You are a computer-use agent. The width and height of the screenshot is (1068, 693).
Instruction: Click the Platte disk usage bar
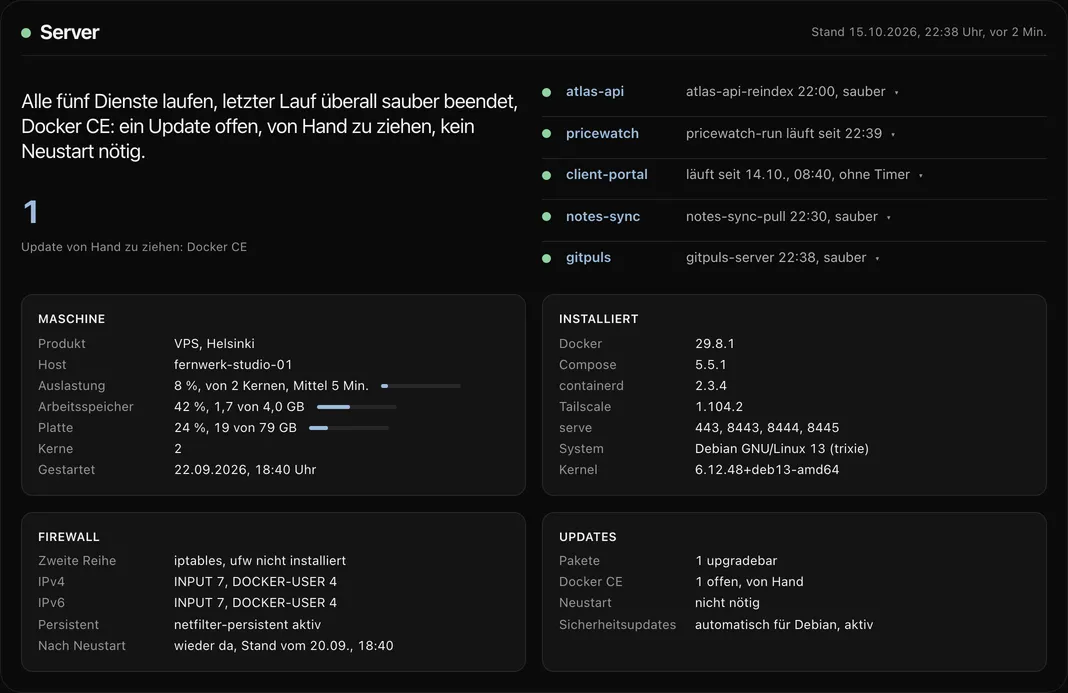click(x=349, y=428)
